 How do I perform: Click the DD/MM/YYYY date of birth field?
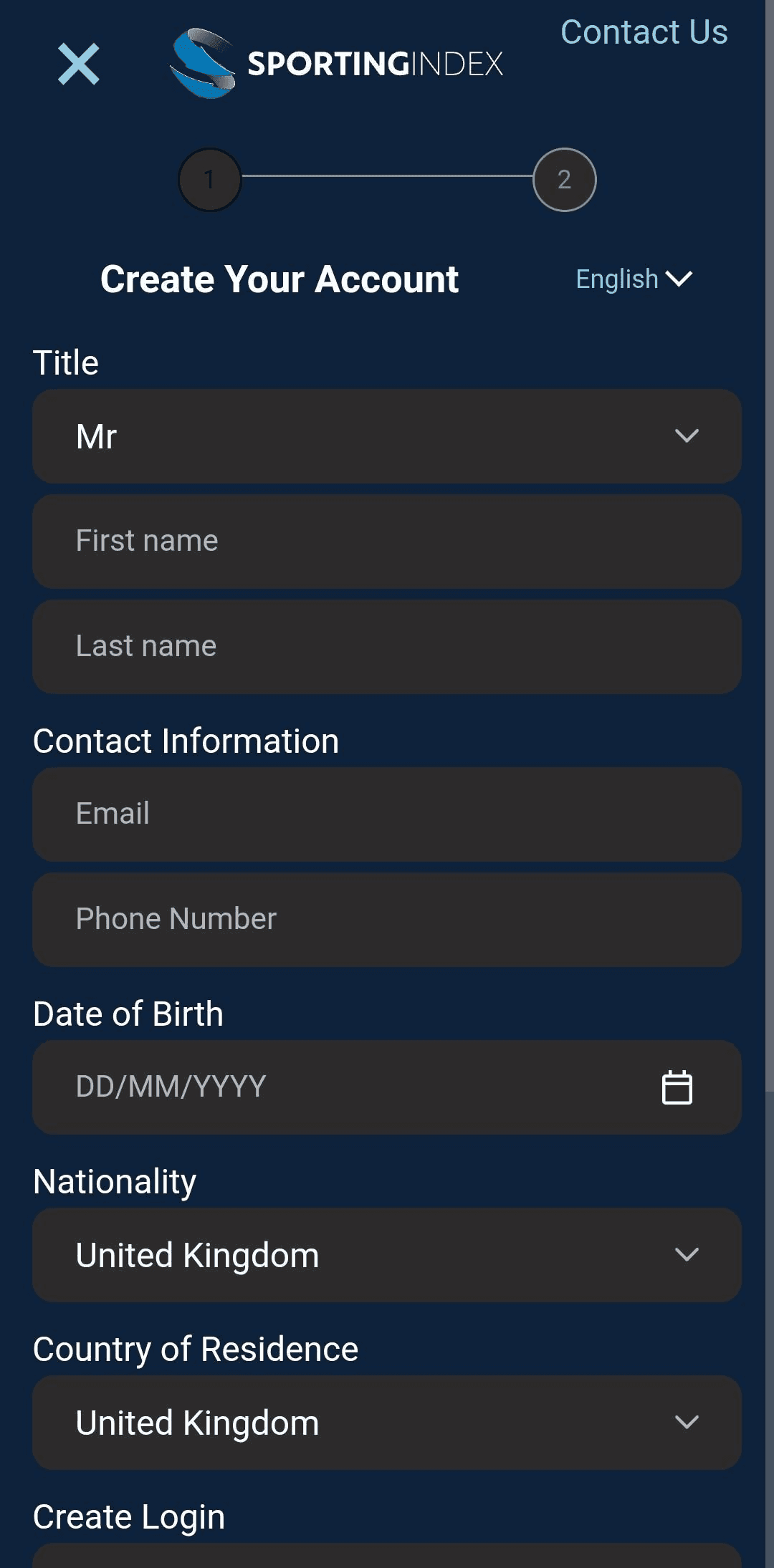(344, 1087)
